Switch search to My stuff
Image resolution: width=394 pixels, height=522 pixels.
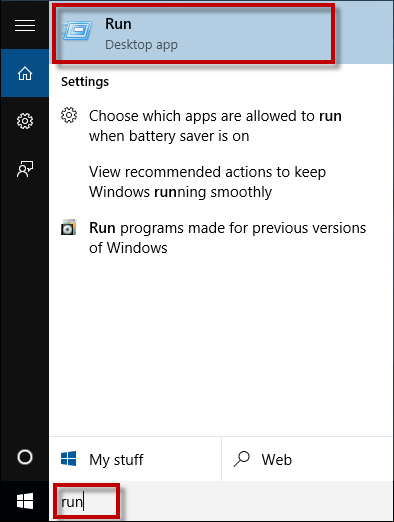(x=135, y=459)
